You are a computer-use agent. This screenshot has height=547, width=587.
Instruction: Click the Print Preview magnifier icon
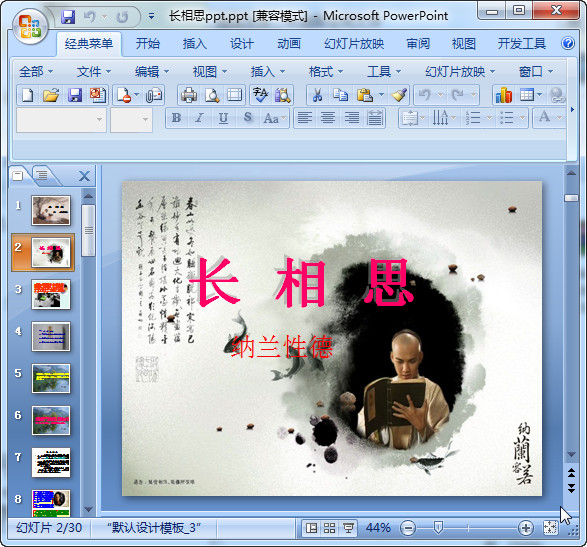[x=212, y=95]
